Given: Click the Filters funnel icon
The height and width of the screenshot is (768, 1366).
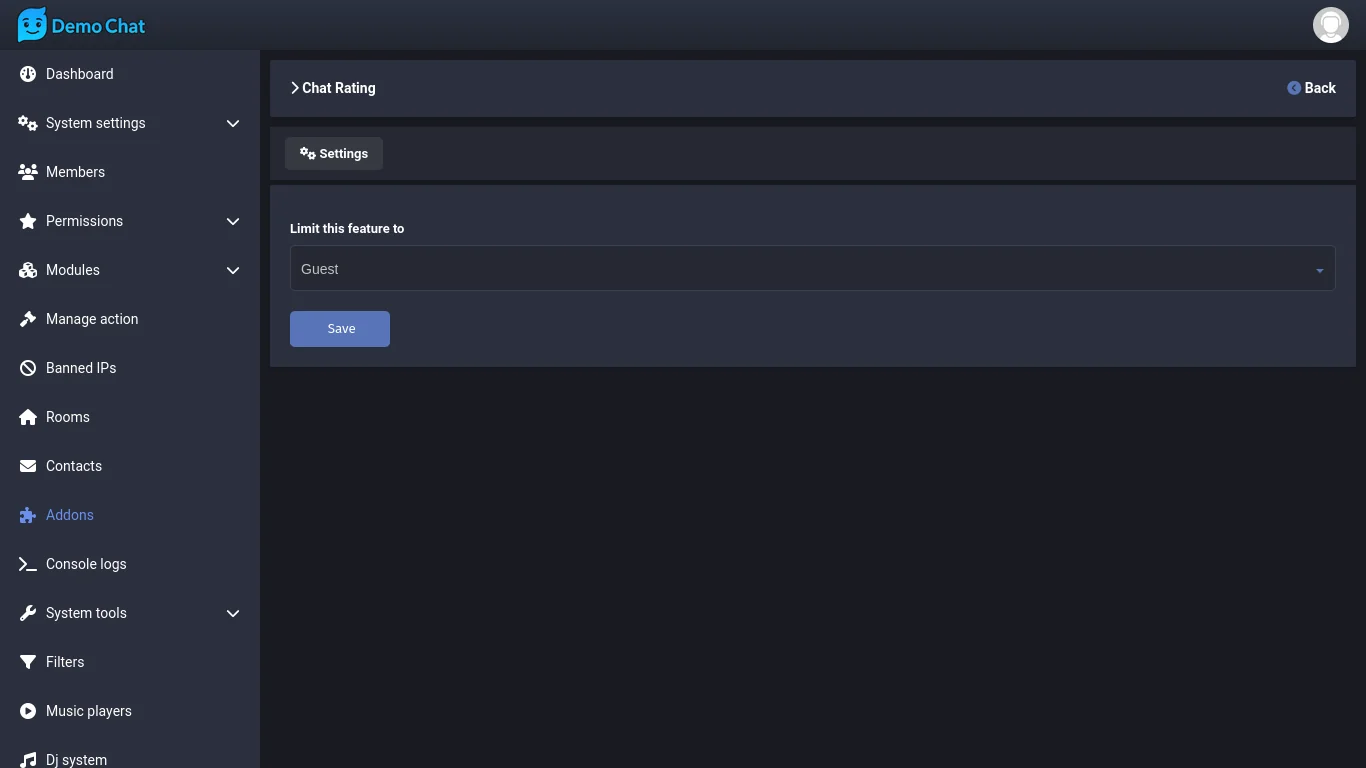Looking at the screenshot, I should 28,662.
